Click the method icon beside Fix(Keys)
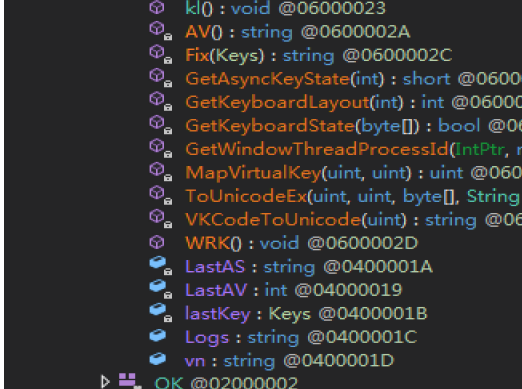Screen dimensions: 522x389 click(x=160, y=54)
